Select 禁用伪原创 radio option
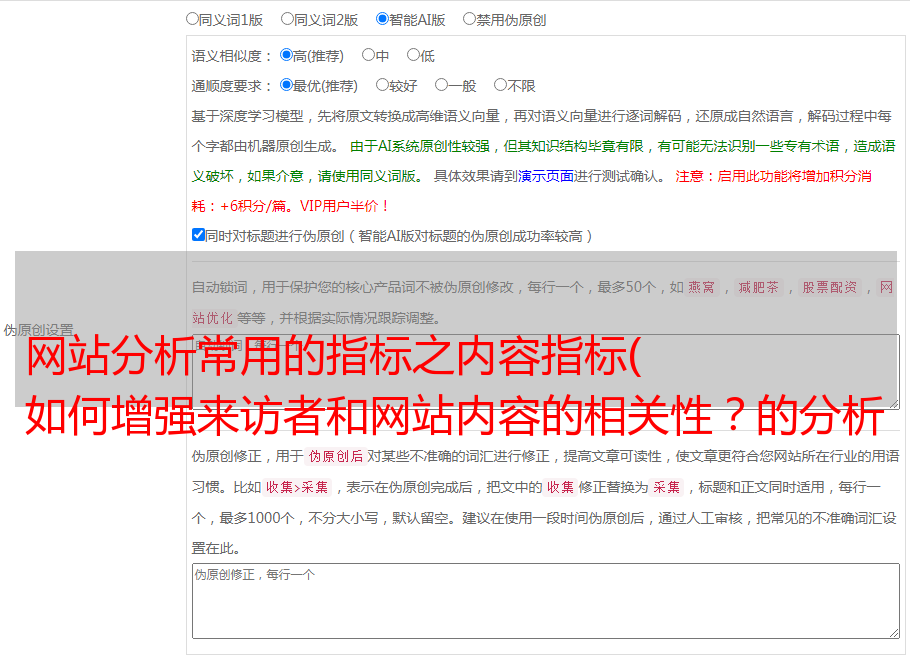The height and width of the screenshot is (658, 911). point(469,19)
